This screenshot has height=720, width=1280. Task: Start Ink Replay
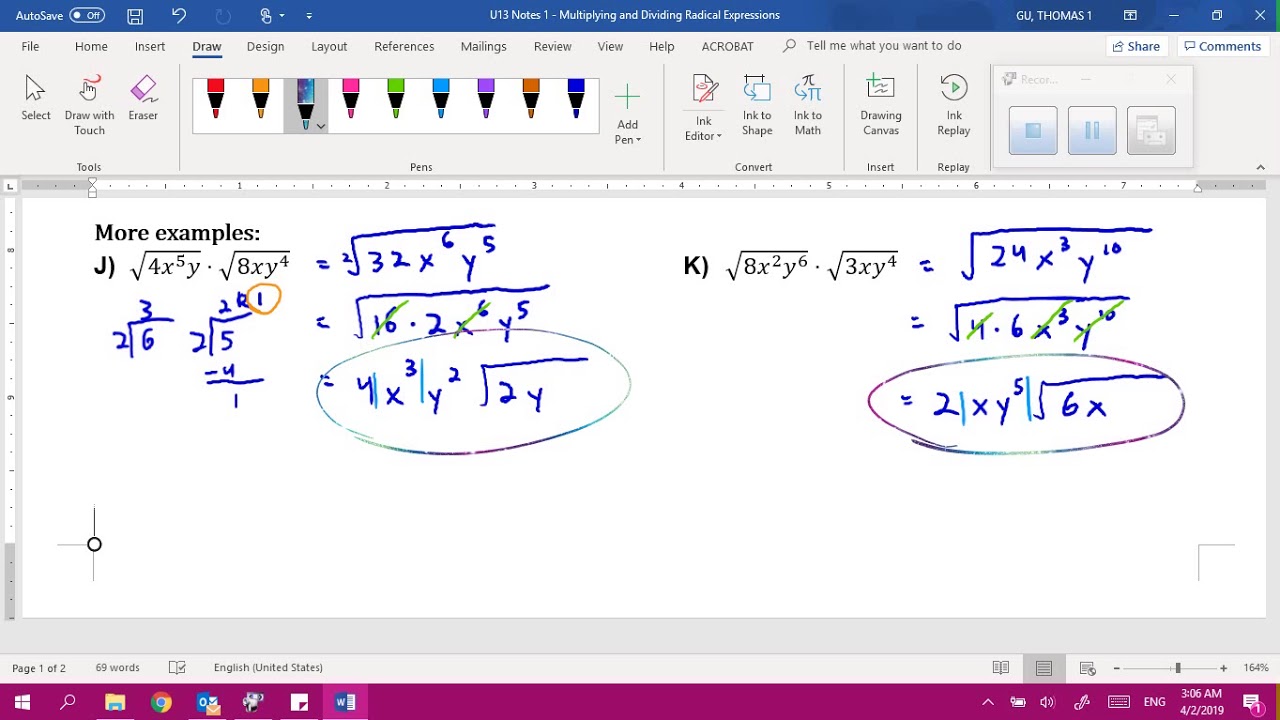click(954, 106)
